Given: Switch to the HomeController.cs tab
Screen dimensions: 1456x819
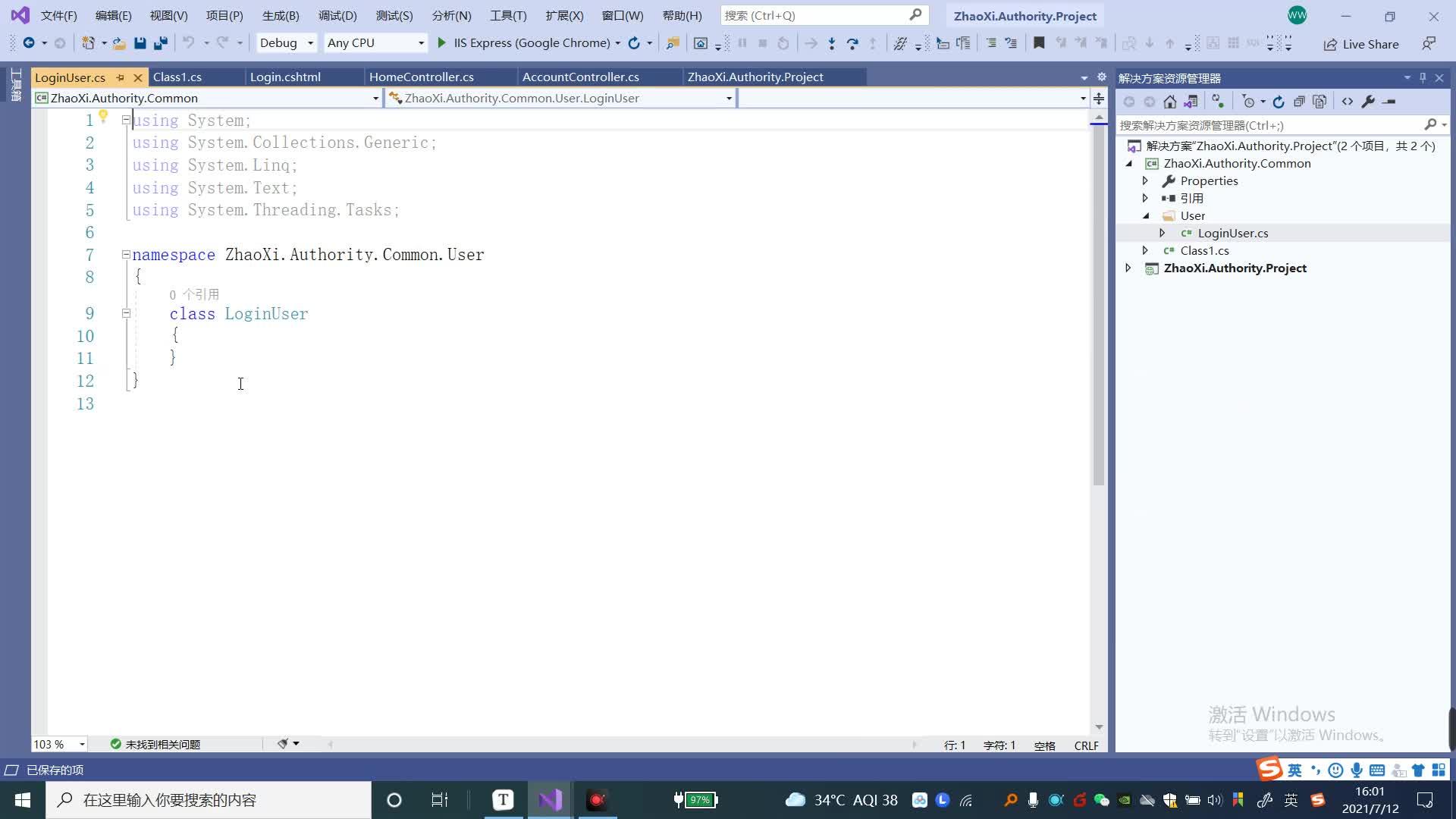Looking at the screenshot, I should (x=422, y=77).
